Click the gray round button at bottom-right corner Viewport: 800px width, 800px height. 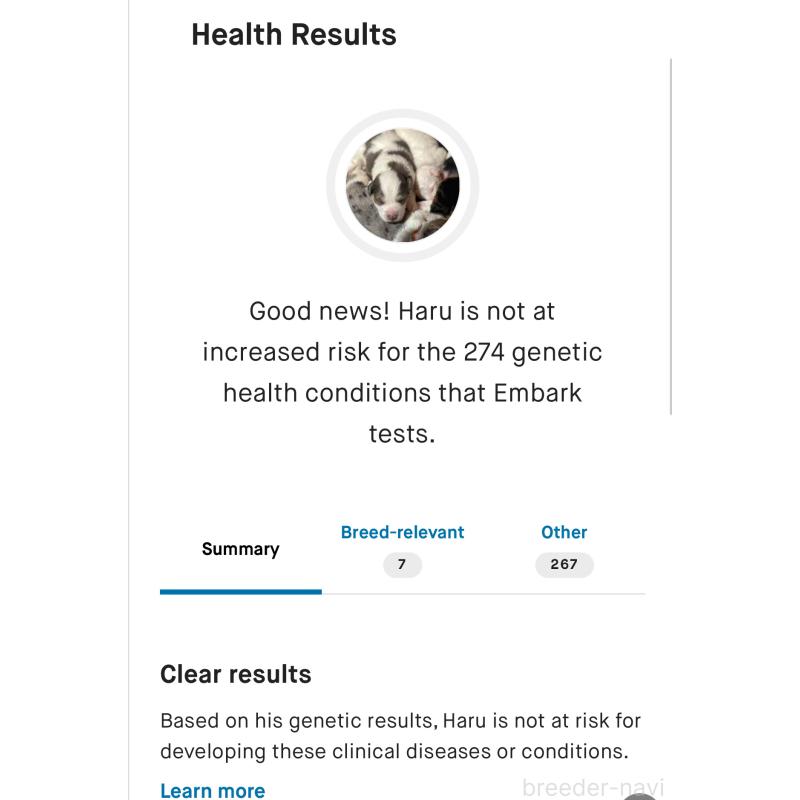pyautogui.click(x=642, y=795)
